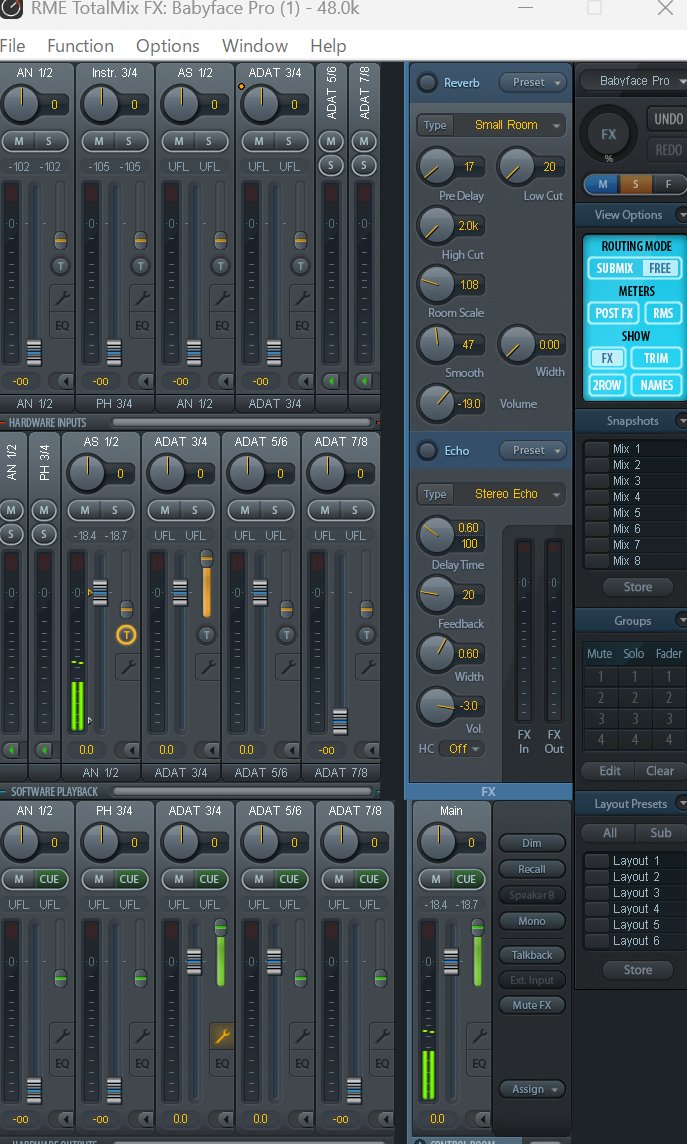687x1144 pixels.
Task: Click the Reverb Pre Delay knob
Action: (x=435, y=166)
